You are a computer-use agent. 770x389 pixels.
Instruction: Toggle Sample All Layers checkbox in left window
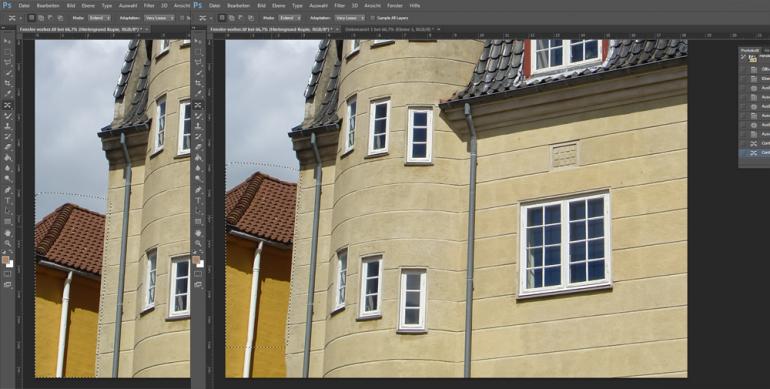[182, 18]
